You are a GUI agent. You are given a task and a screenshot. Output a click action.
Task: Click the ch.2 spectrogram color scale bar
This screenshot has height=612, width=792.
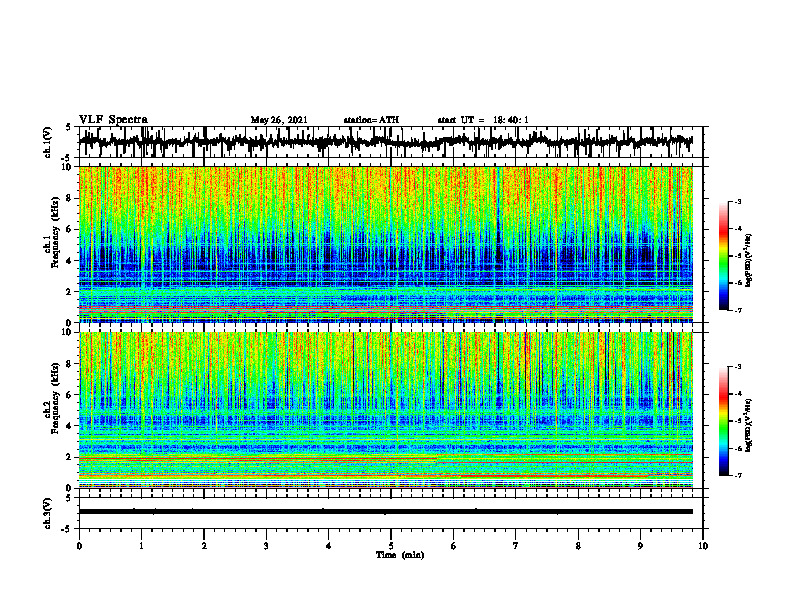pyautogui.click(x=724, y=421)
